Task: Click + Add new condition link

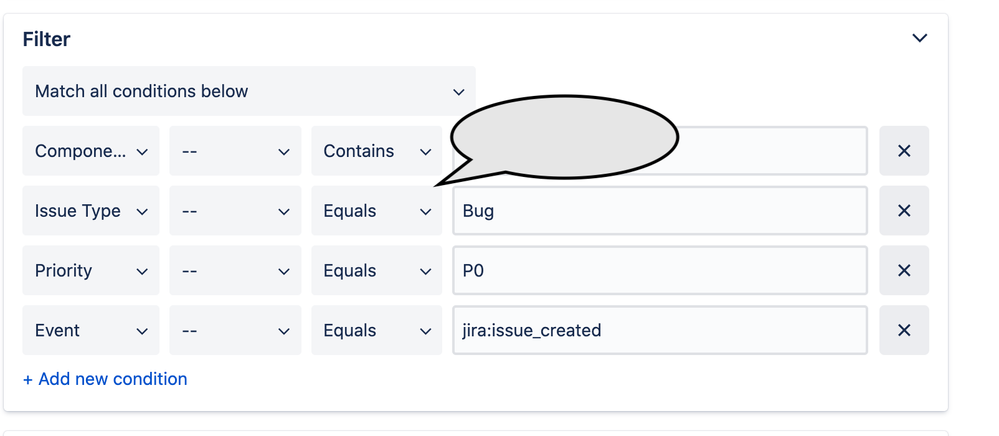Action: (x=105, y=379)
